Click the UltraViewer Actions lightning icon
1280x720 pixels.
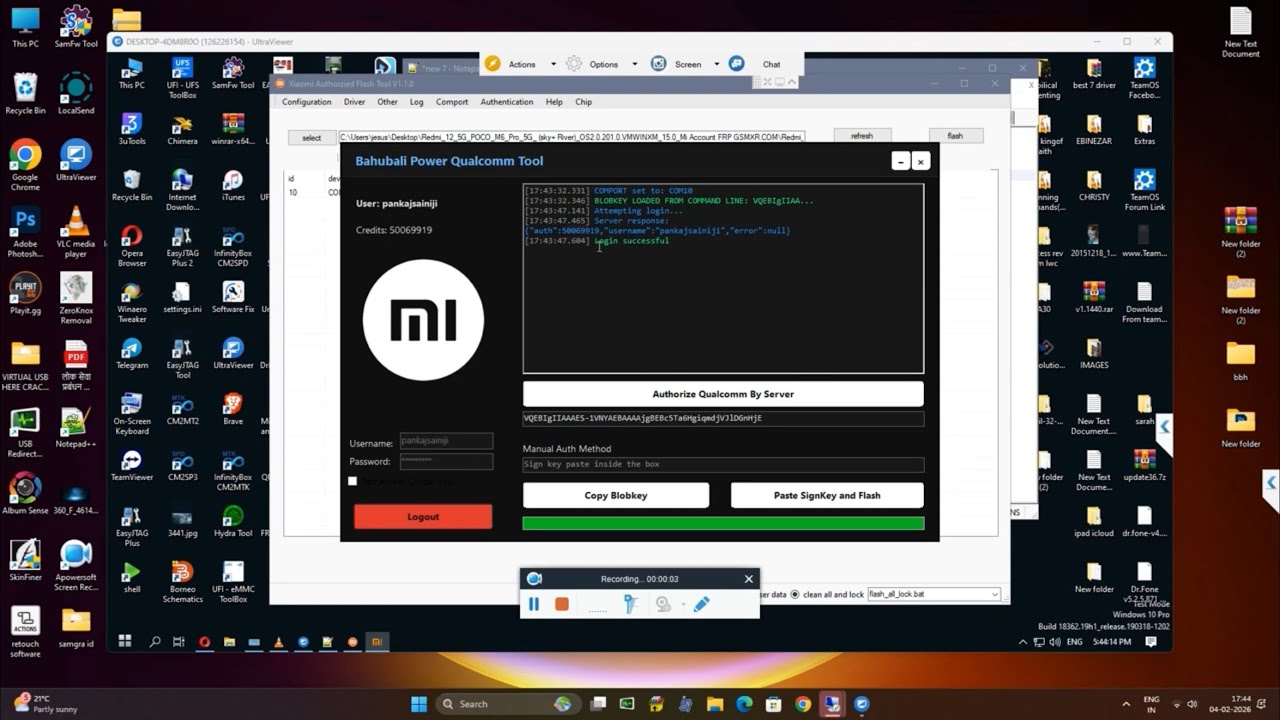492,64
